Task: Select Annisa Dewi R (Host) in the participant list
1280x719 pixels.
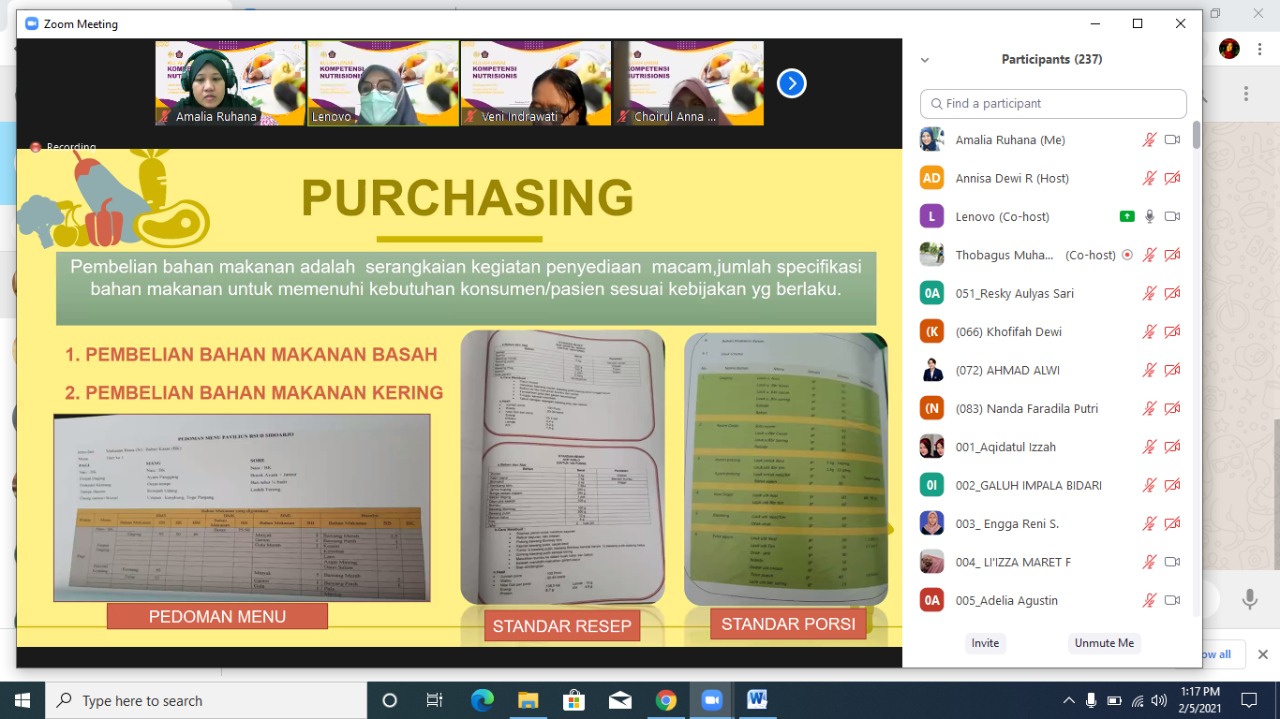Action: pos(1012,178)
